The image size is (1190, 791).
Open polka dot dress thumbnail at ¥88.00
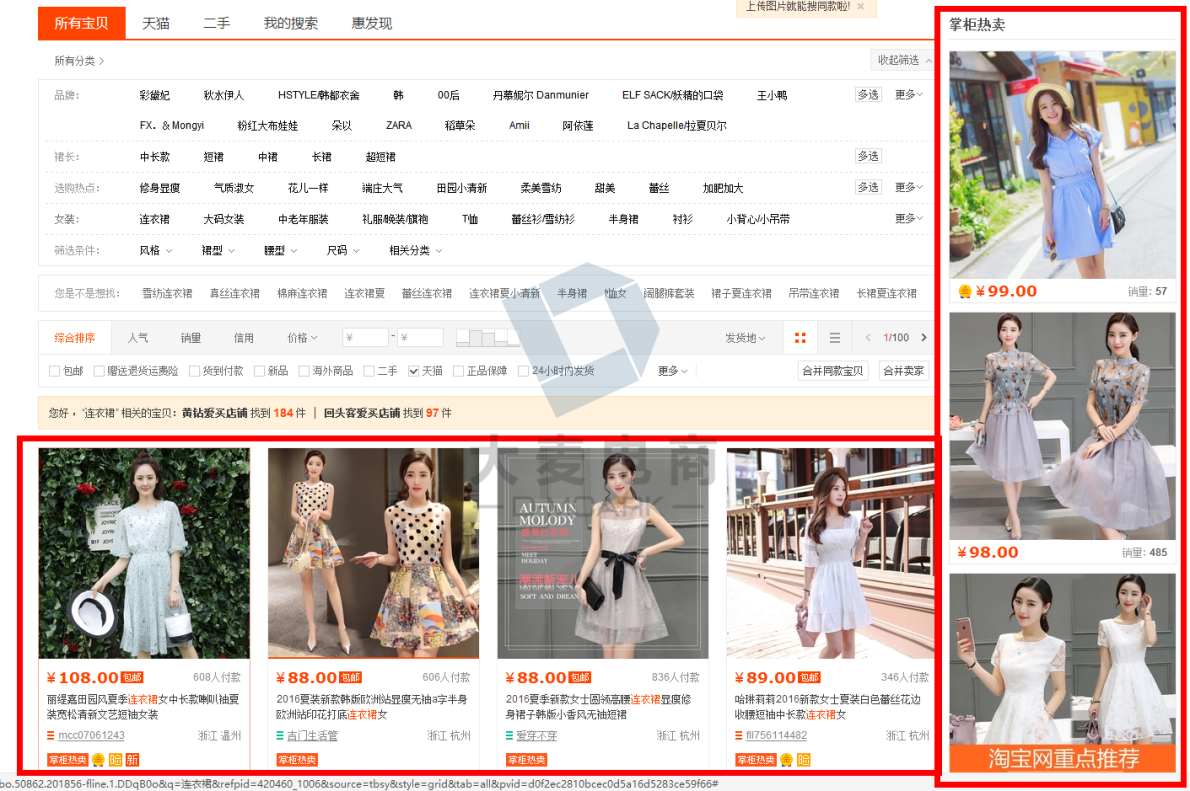pyautogui.click(x=373, y=553)
